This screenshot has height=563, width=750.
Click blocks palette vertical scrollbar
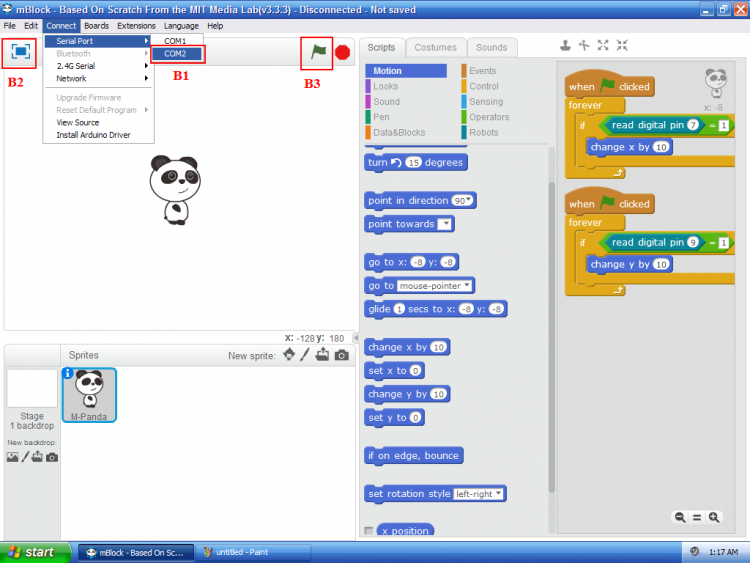[x=551, y=337]
